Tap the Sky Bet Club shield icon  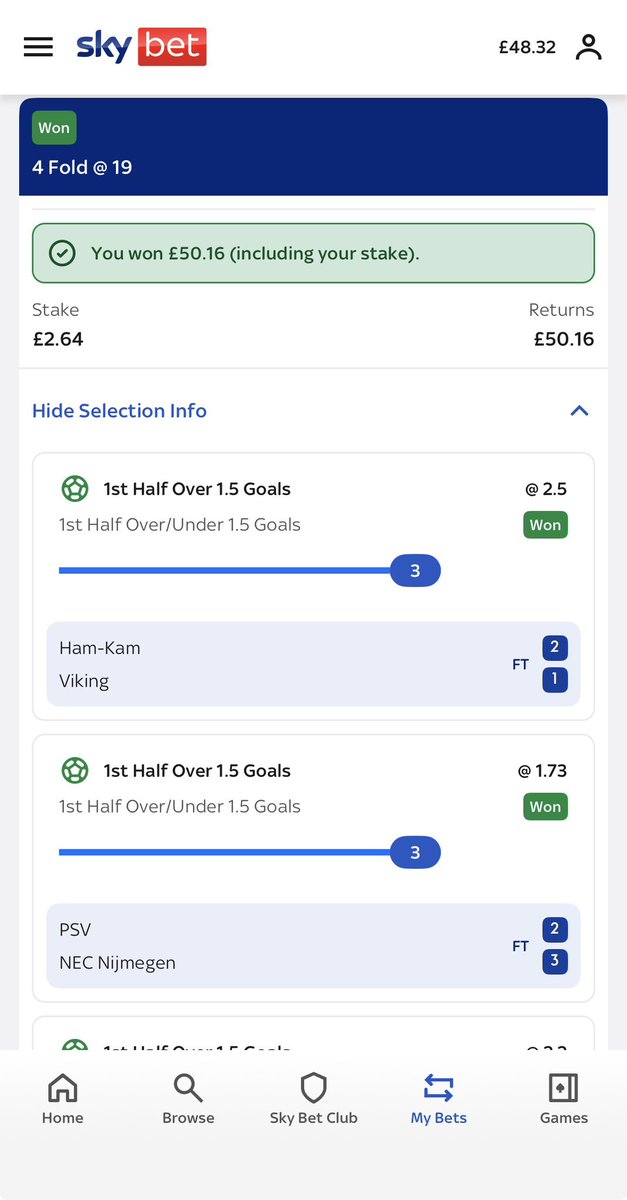(x=313, y=1088)
